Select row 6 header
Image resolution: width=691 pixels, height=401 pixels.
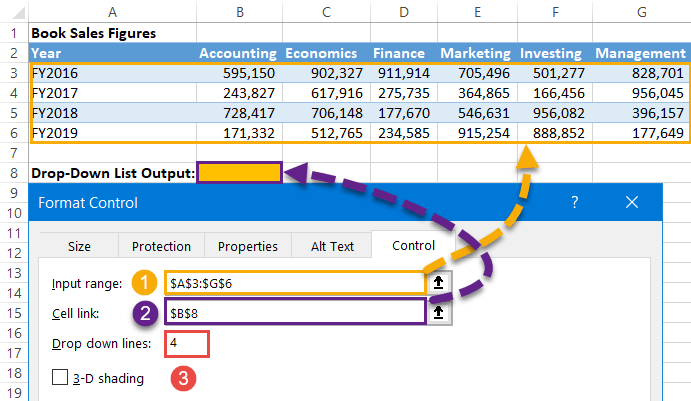coord(14,133)
